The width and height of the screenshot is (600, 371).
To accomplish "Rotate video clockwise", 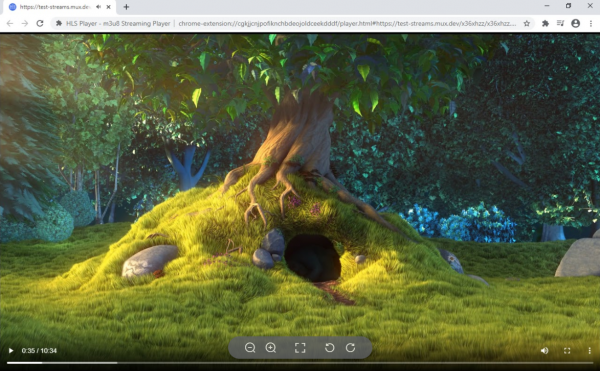I will click(x=351, y=348).
